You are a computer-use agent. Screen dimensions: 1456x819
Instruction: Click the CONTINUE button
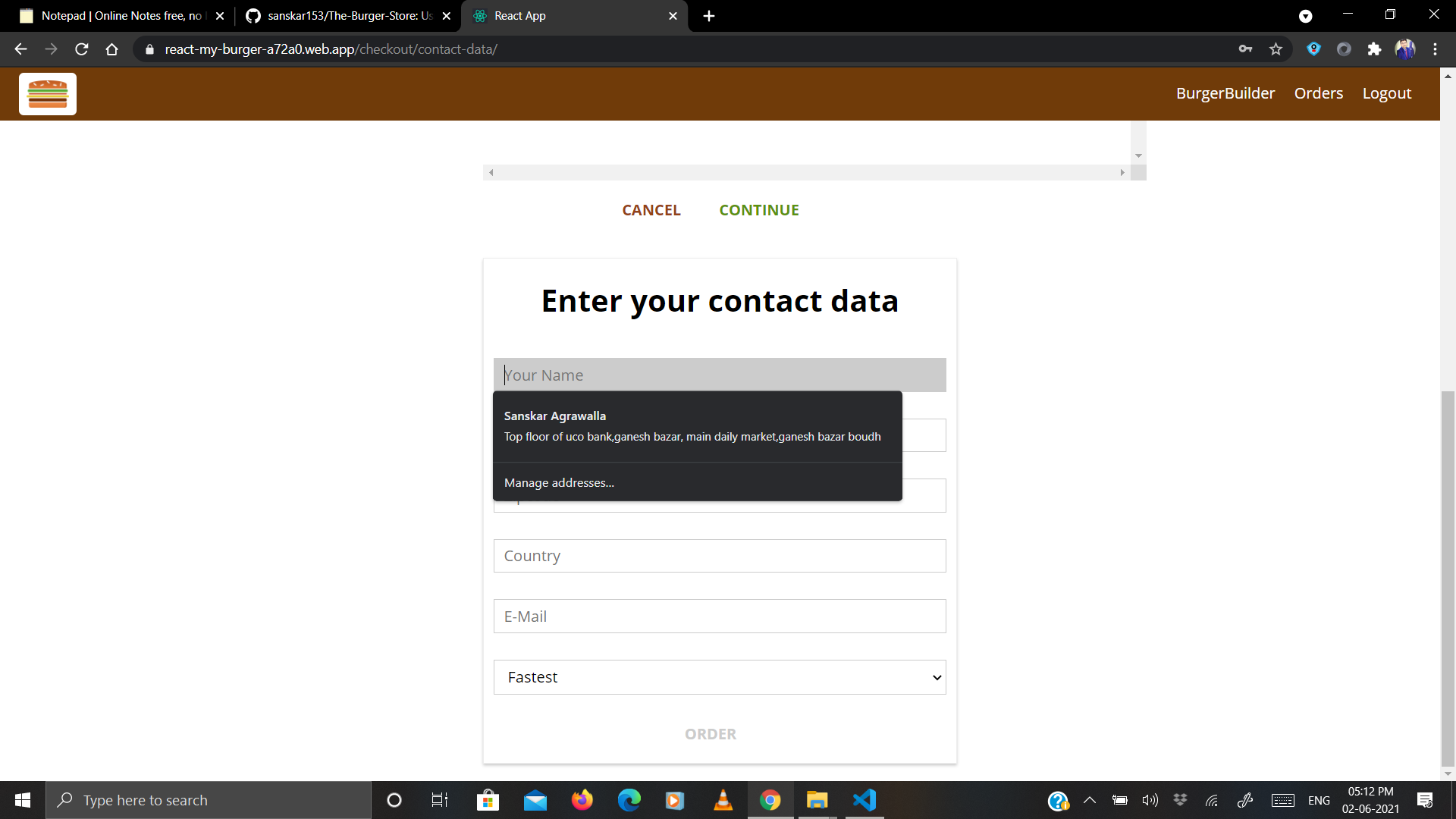(x=758, y=210)
